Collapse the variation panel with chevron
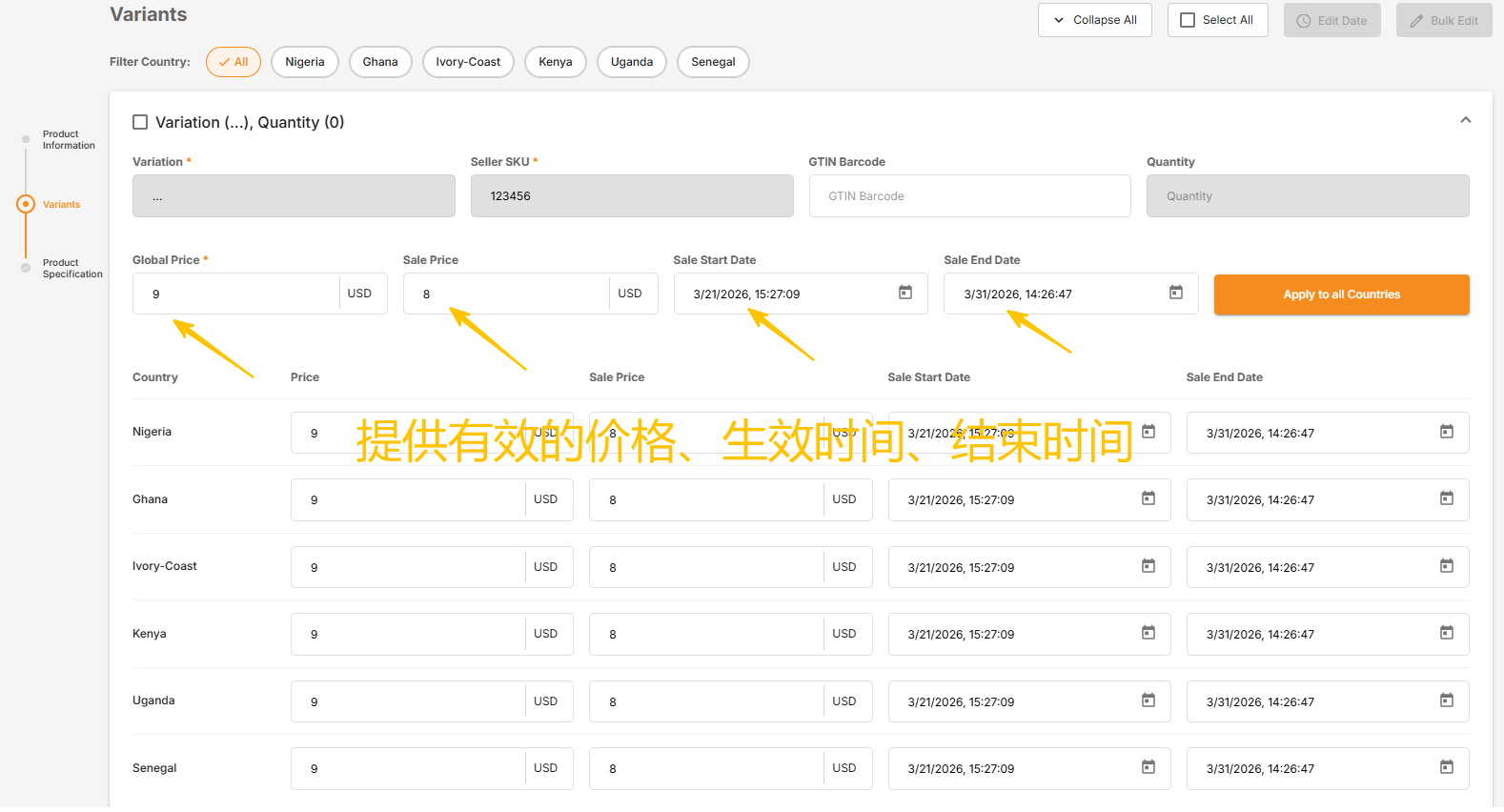The width and height of the screenshot is (1504, 812). coord(1465,120)
